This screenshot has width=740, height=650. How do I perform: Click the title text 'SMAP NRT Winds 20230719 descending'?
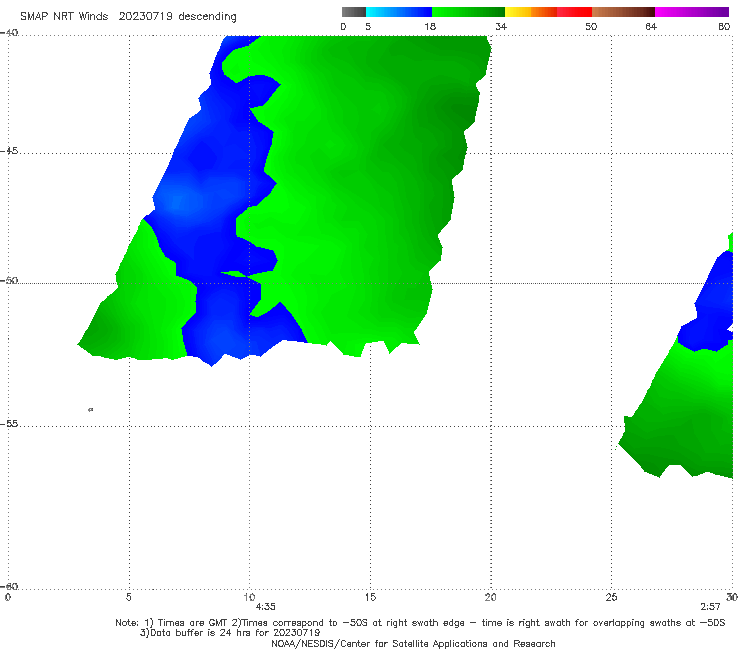pos(128,16)
